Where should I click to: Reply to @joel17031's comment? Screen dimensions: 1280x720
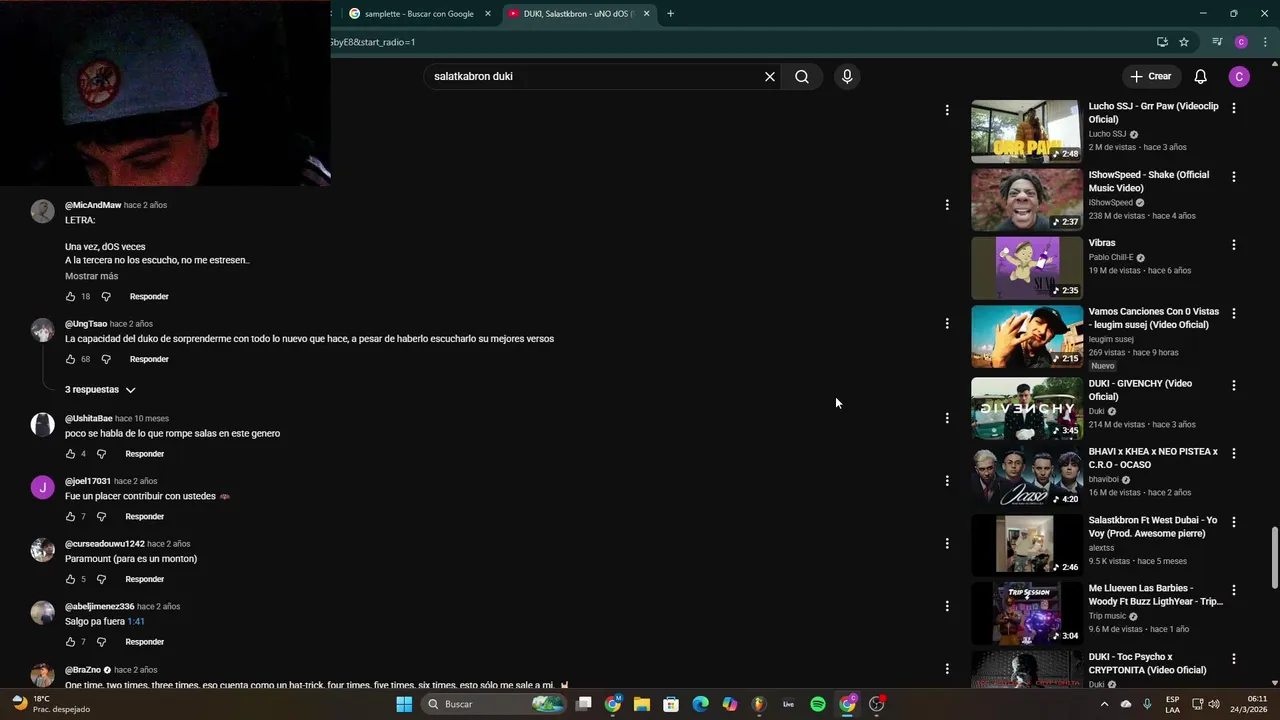click(144, 517)
